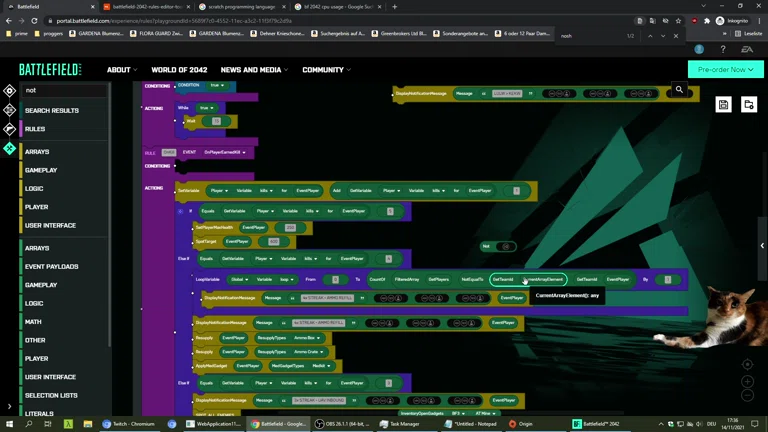Click the EA logo icon

pos(747,49)
